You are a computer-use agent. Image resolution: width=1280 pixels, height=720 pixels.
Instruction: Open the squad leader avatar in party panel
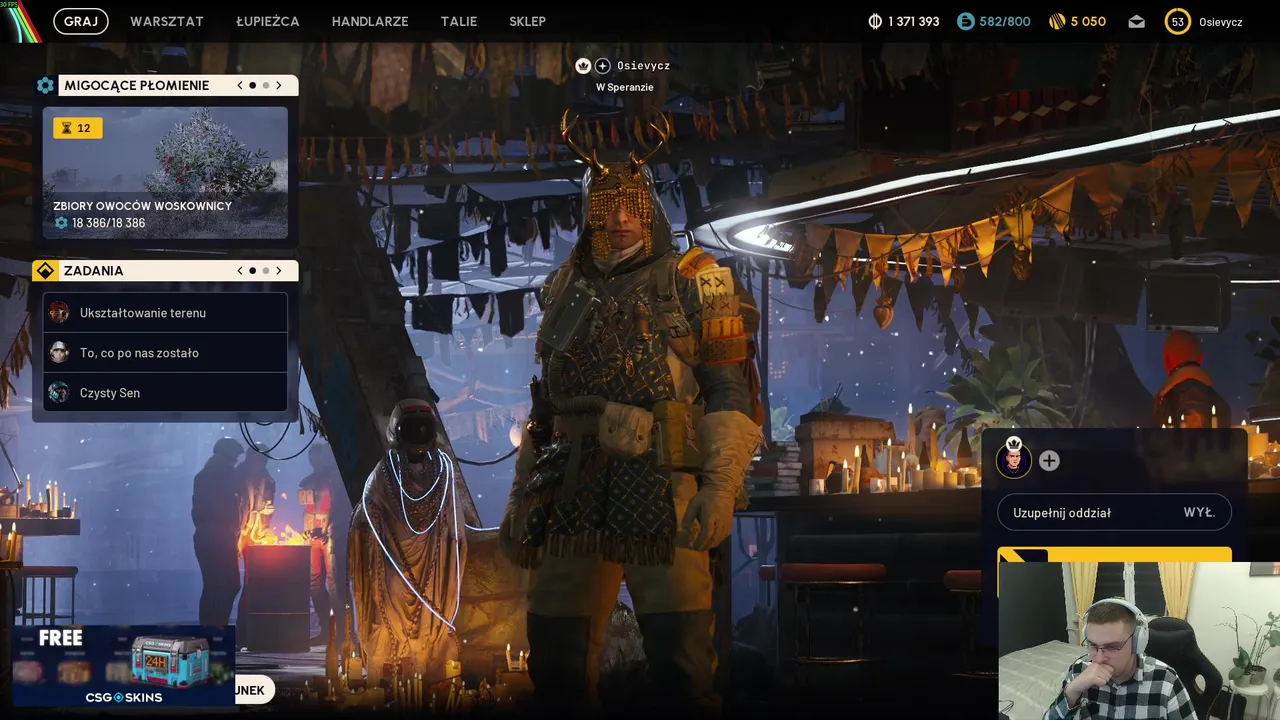point(1013,461)
